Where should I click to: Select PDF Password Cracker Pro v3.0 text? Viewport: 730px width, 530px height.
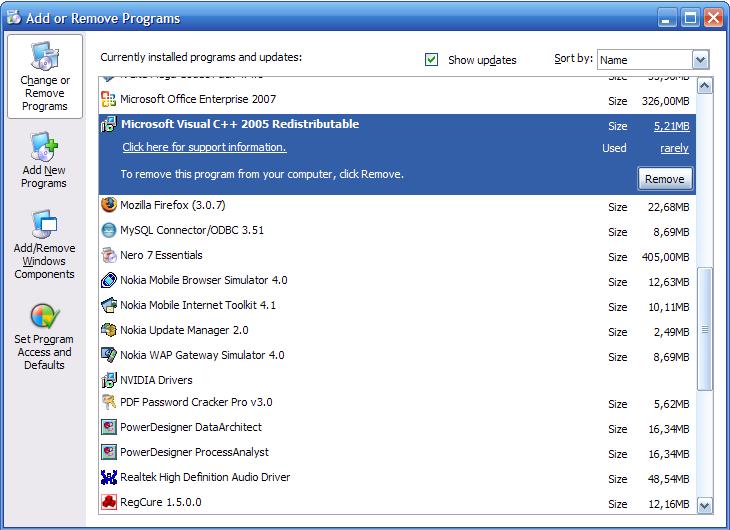click(x=196, y=402)
